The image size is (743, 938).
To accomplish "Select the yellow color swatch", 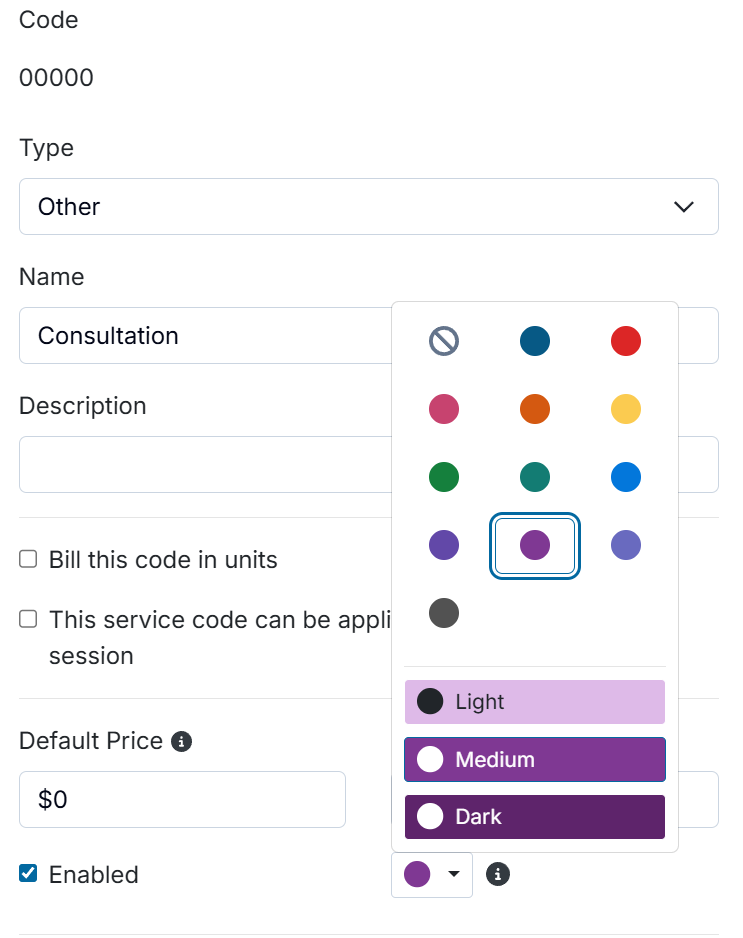I will pyautogui.click(x=626, y=409).
